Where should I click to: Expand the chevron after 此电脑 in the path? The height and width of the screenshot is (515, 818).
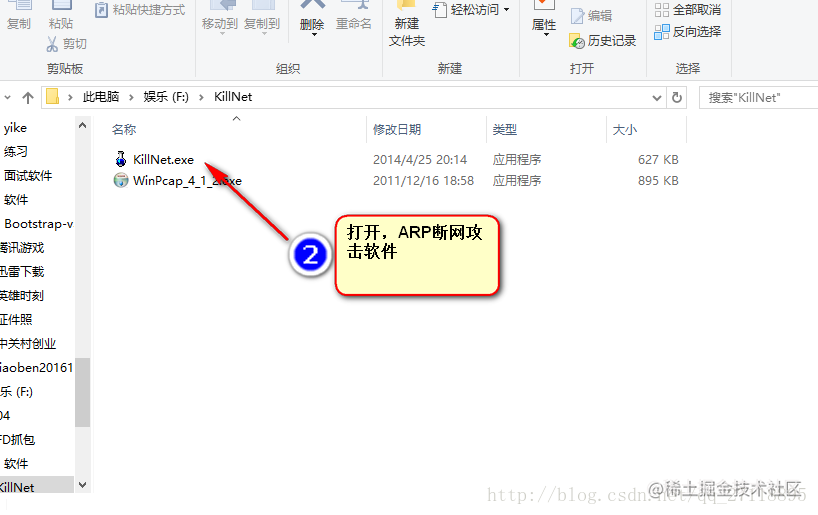(131, 97)
